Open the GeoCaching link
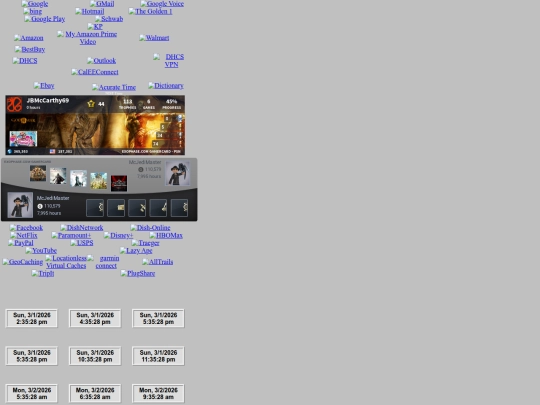Viewport: 540px width, 405px height. pos(23,262)
